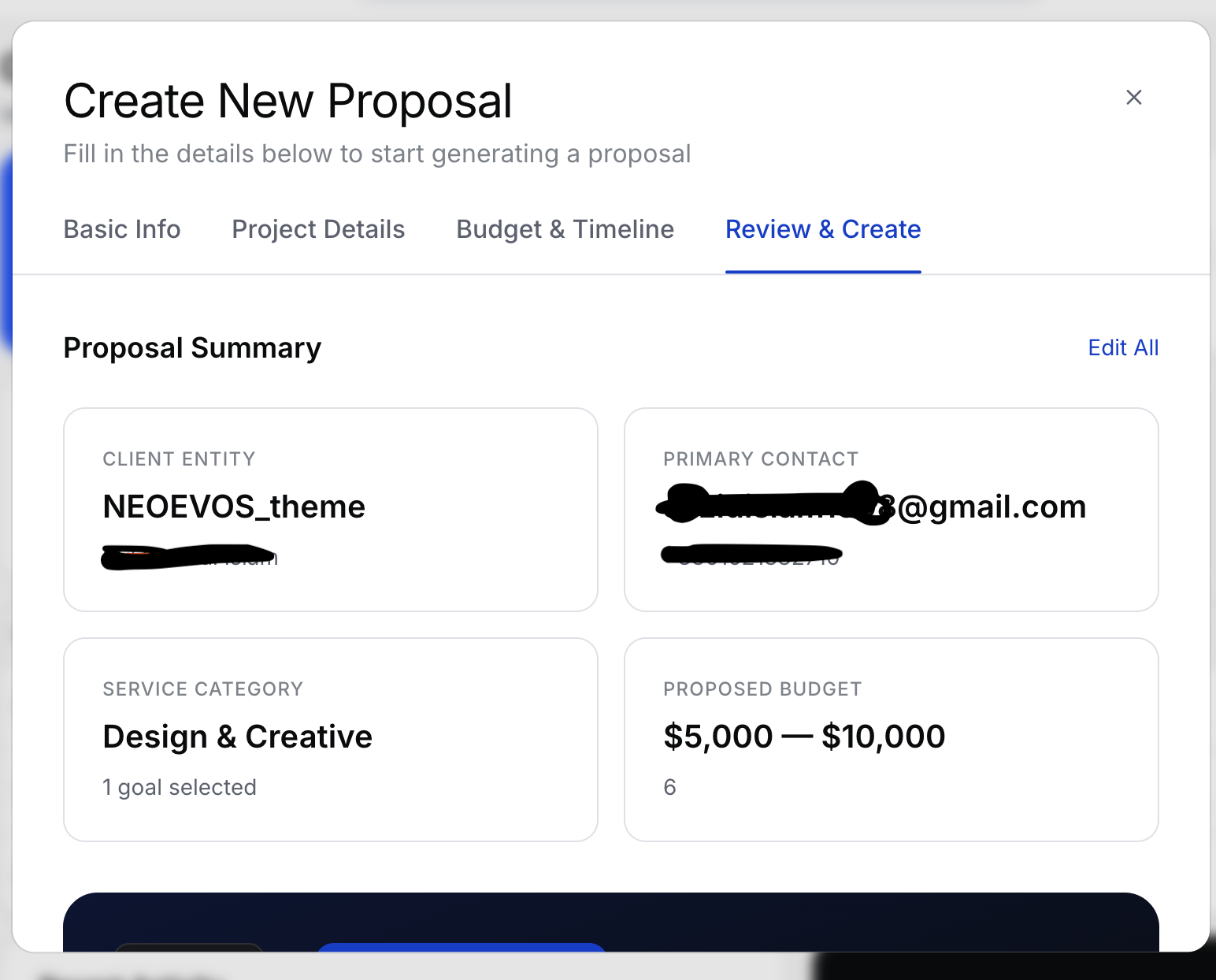The image size is (1216, 980).
Task: Close the Create New Proposal dialog
Action: (x=1133, y=97)
